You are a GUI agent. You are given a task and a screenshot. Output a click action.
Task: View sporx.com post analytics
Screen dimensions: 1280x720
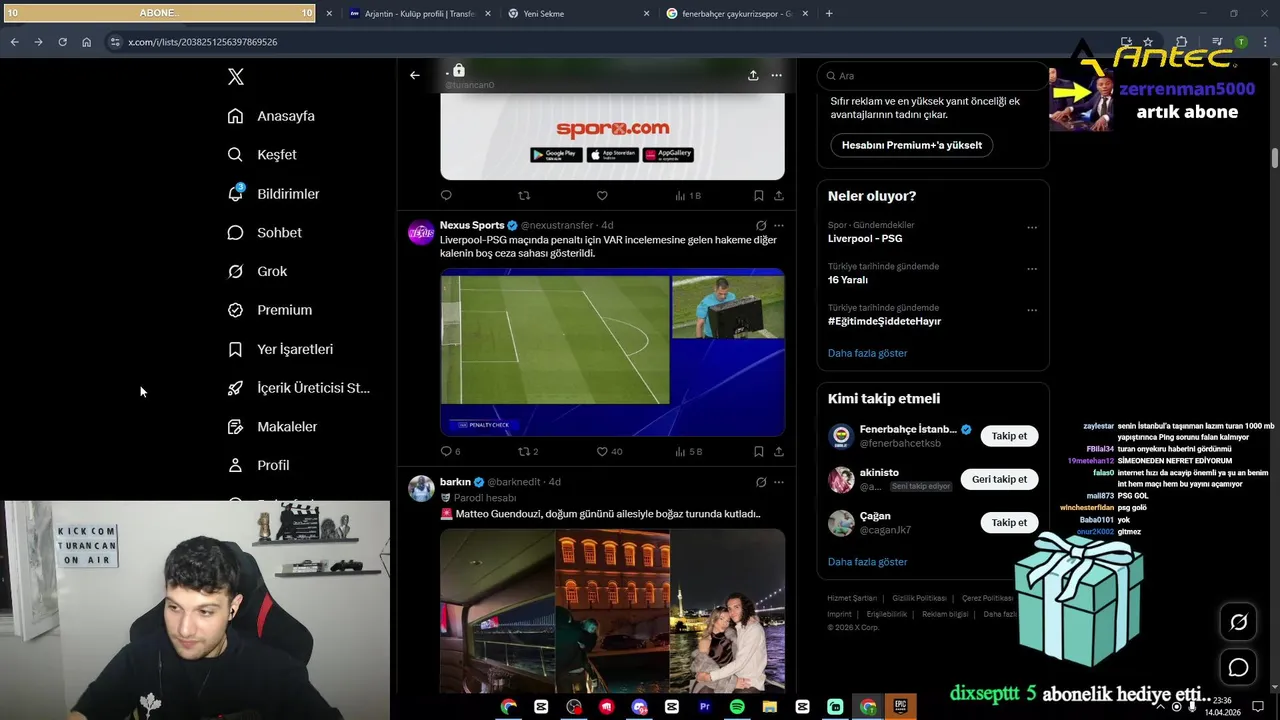click(688, 196)
